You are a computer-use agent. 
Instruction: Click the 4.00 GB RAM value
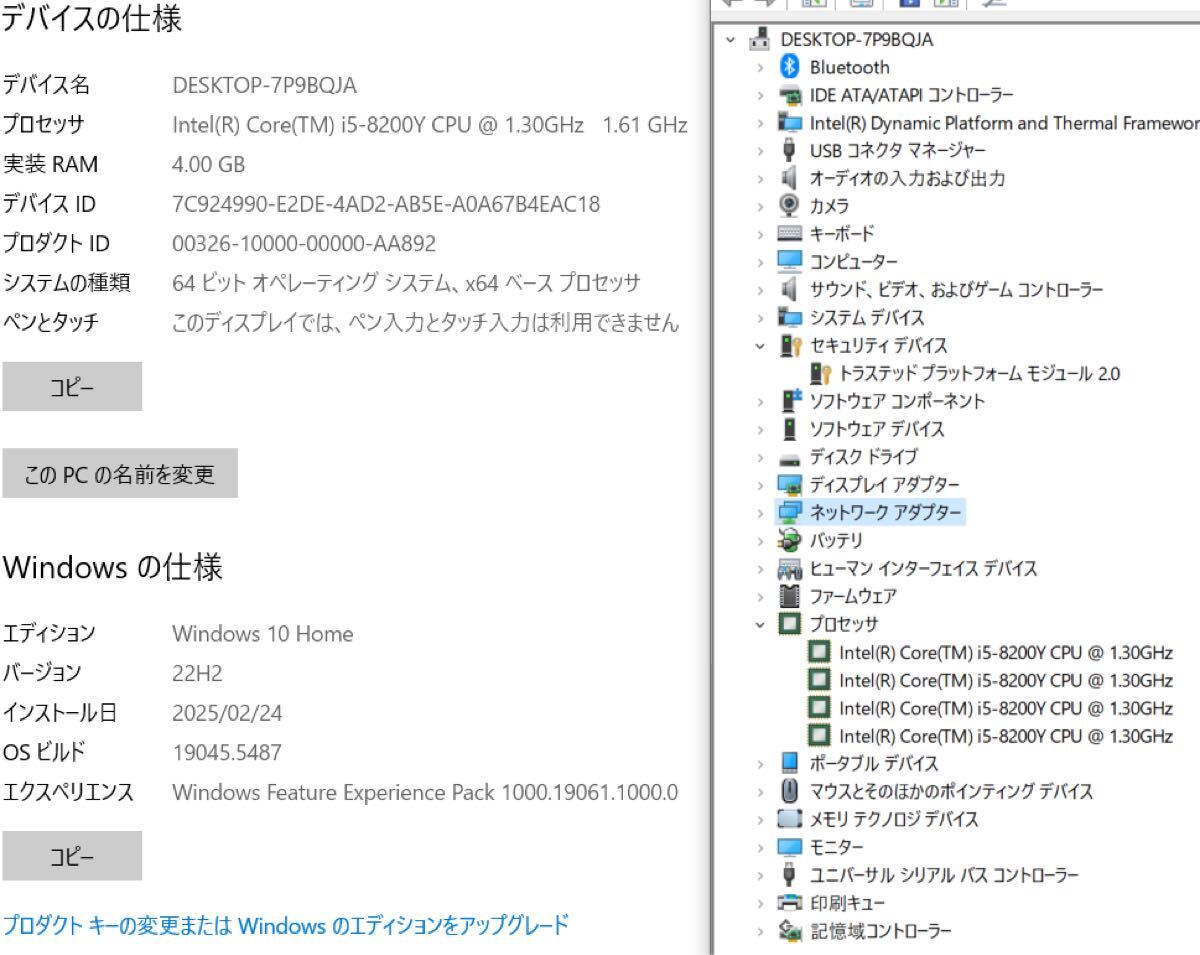[x=208, y=164]
